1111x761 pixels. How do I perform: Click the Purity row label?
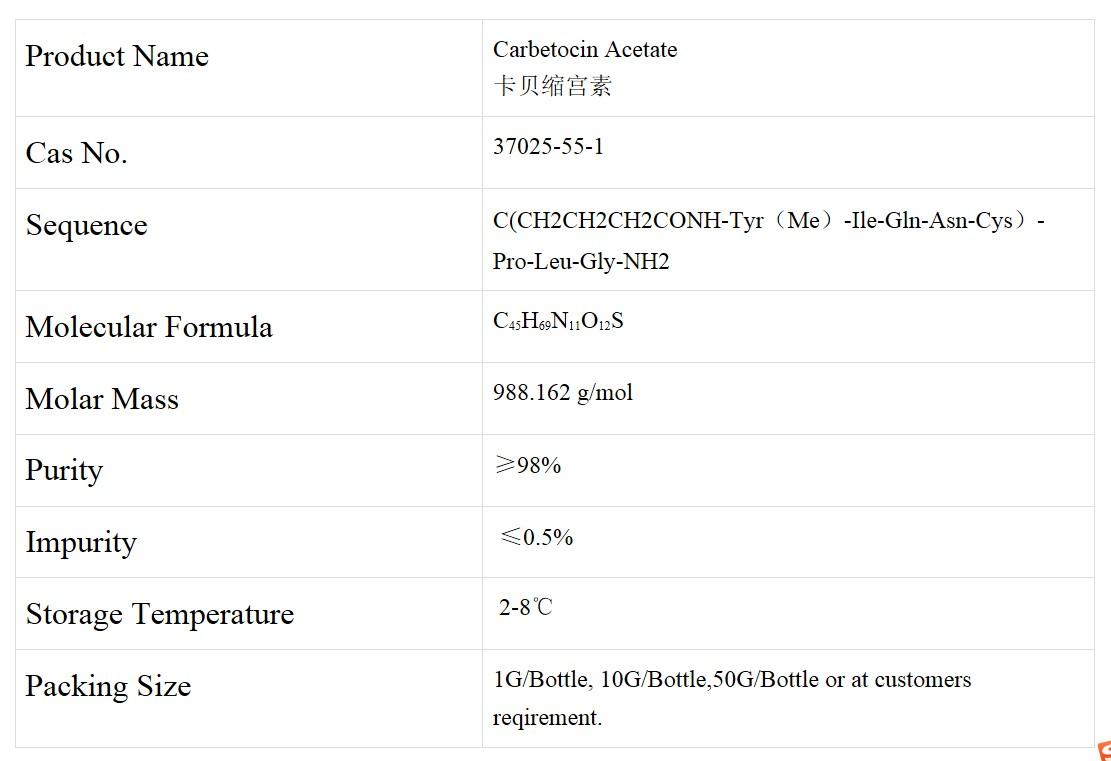[x=64, y=470]
